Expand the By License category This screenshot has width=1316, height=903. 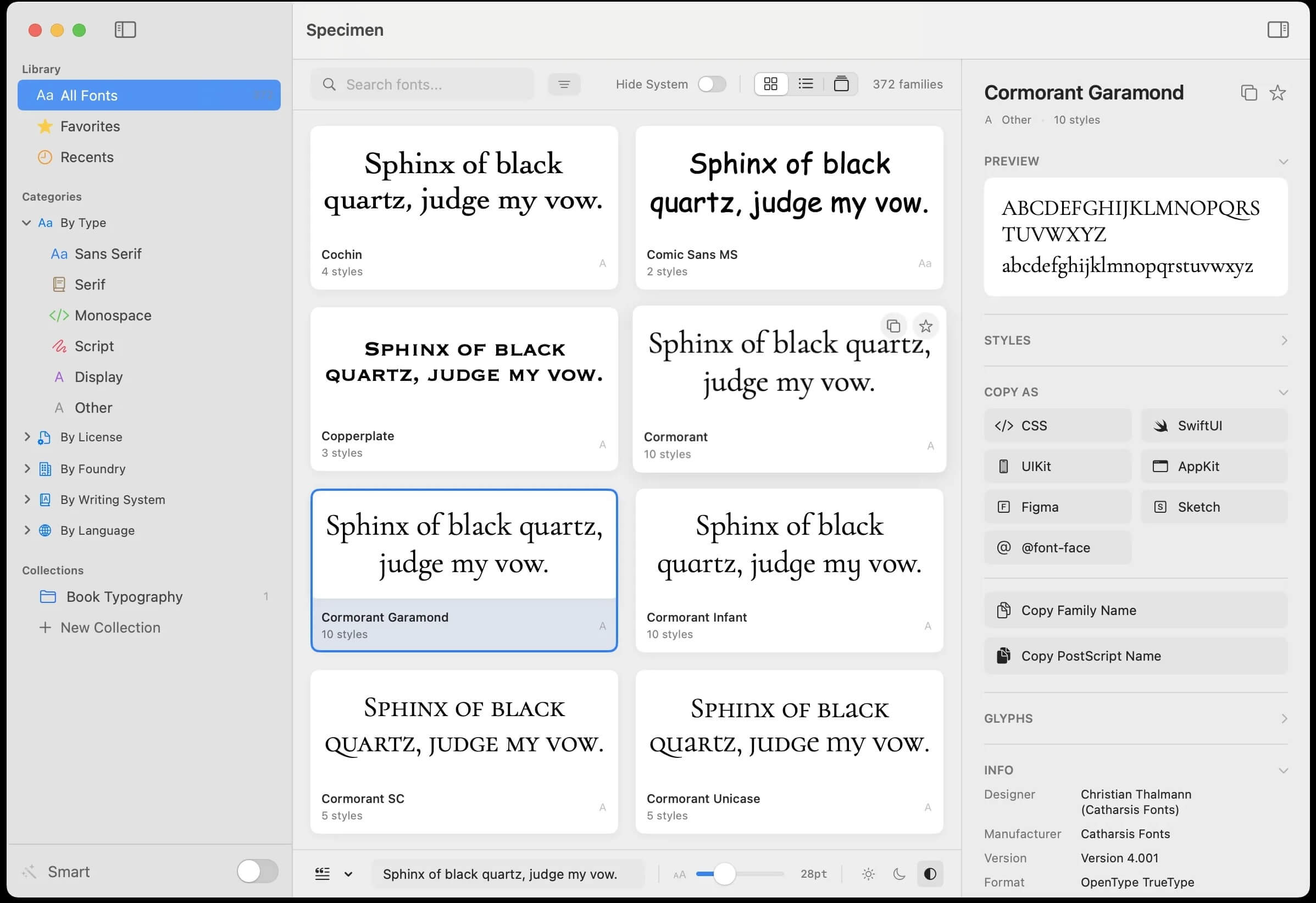pyautogui.click(x=26, y=437)
